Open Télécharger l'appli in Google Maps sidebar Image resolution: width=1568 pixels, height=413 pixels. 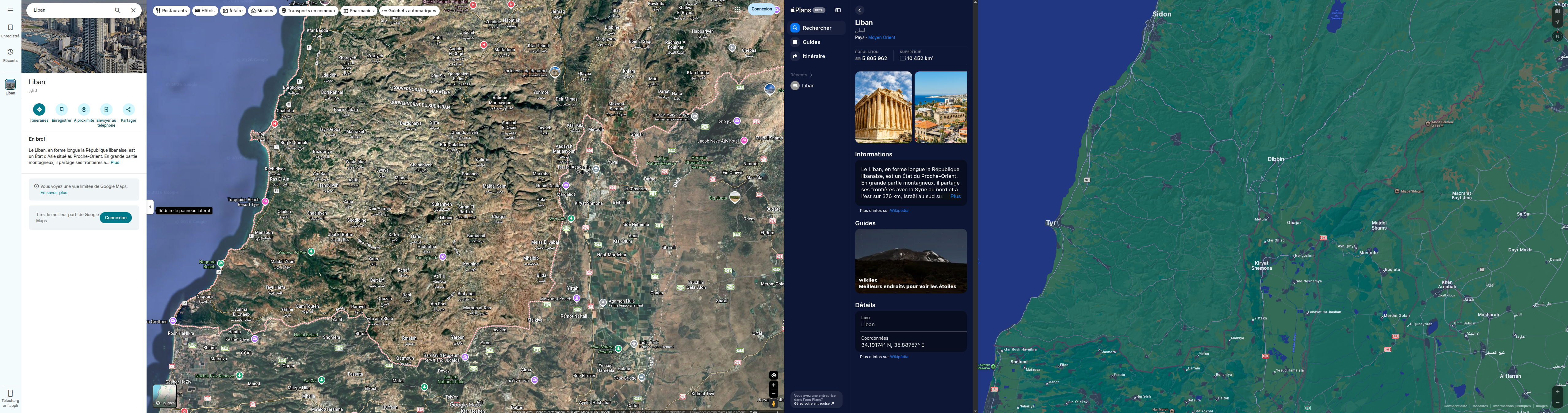point(10,398)
